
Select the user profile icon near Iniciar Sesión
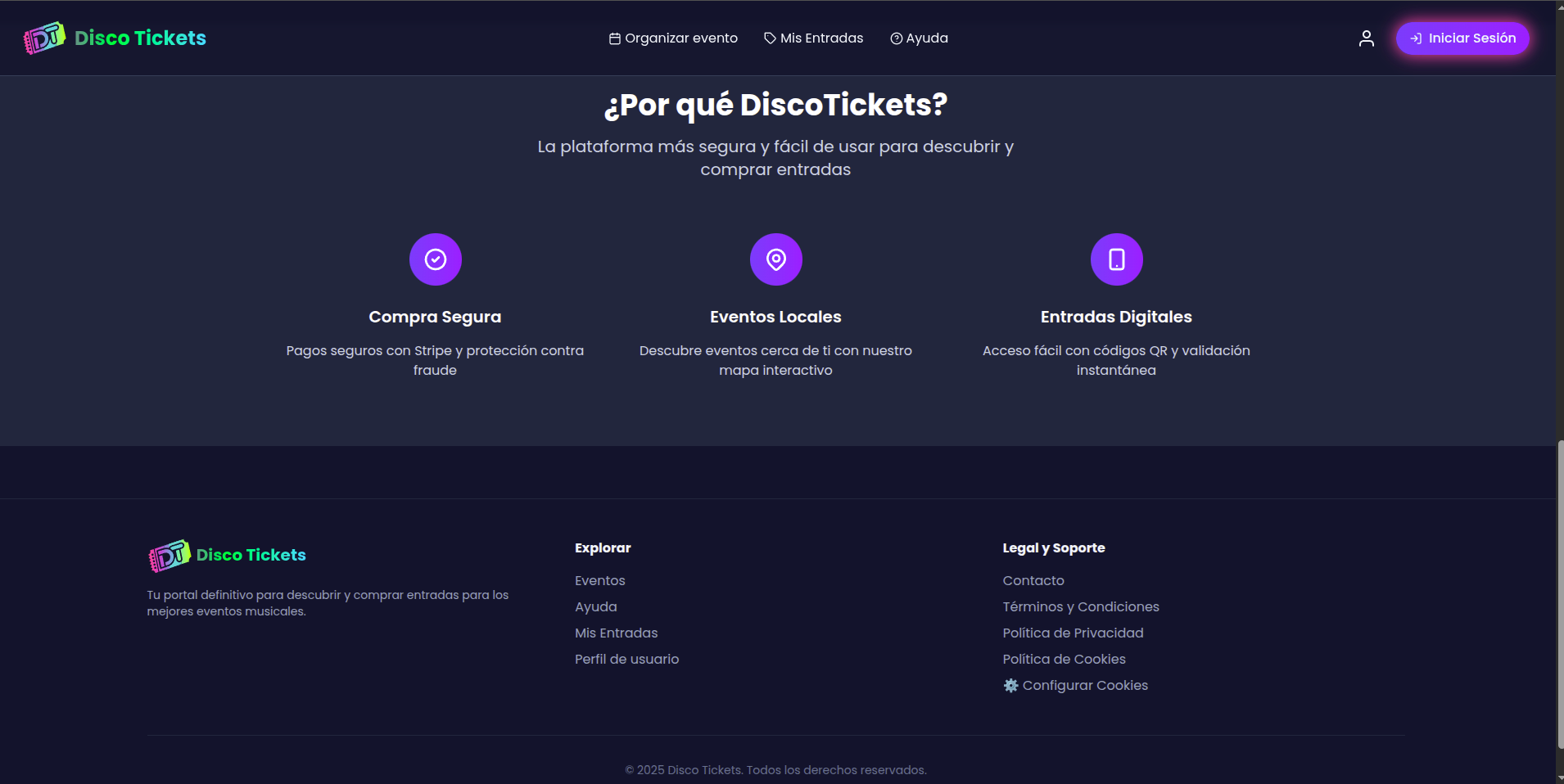click(x=1365, y=38)
